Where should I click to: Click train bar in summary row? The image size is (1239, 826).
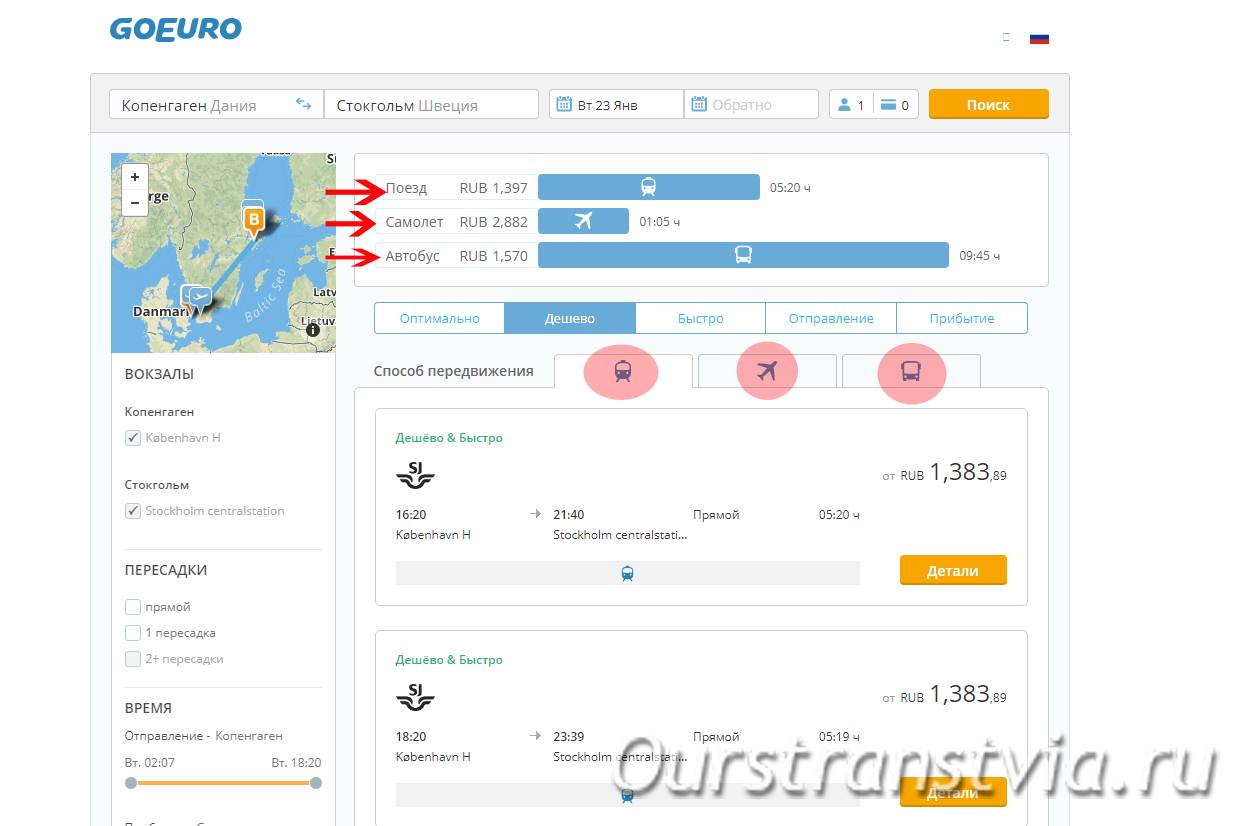point(649,187)
